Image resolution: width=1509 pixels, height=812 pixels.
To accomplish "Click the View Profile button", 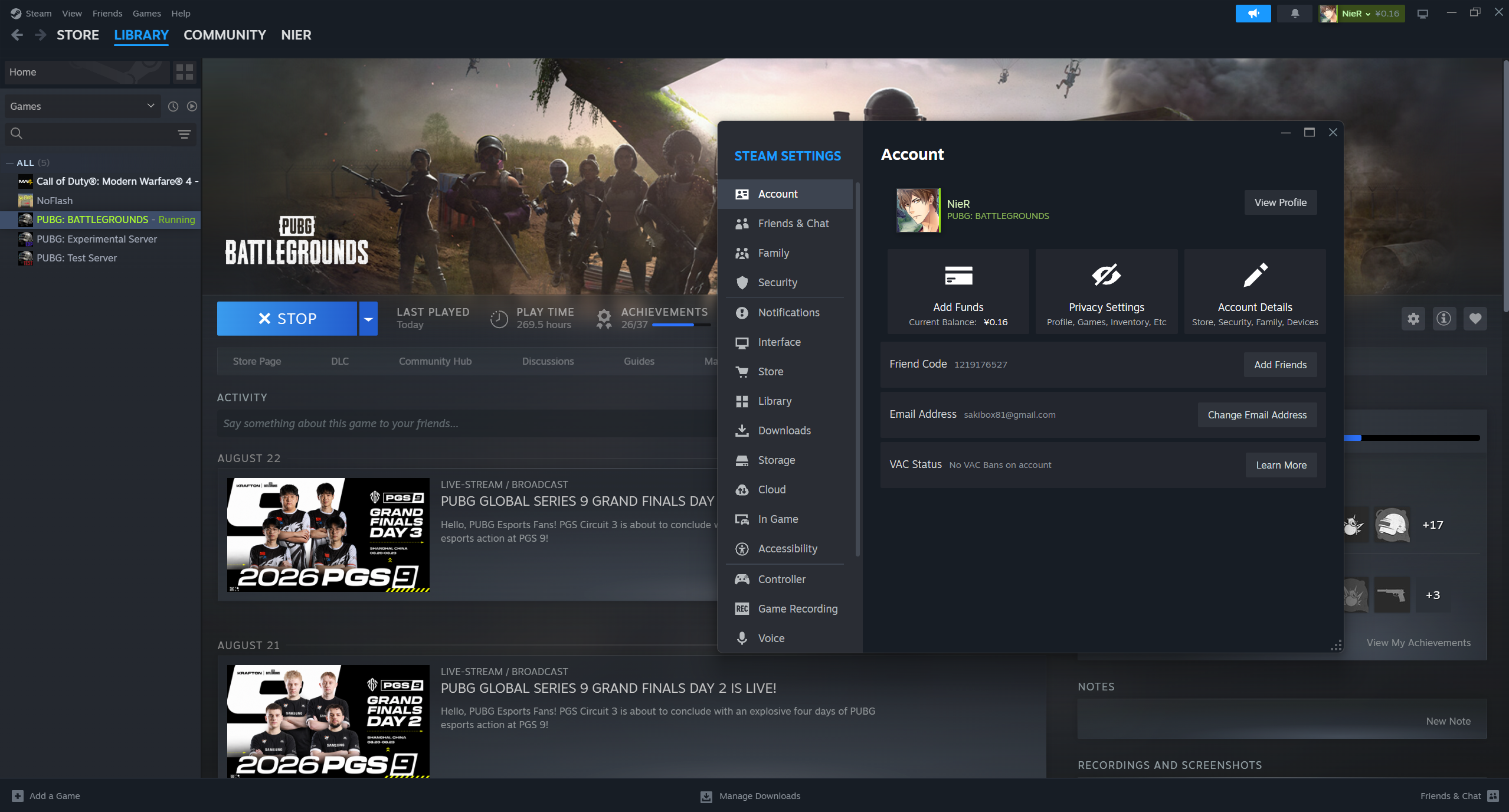I will 1281,202.
